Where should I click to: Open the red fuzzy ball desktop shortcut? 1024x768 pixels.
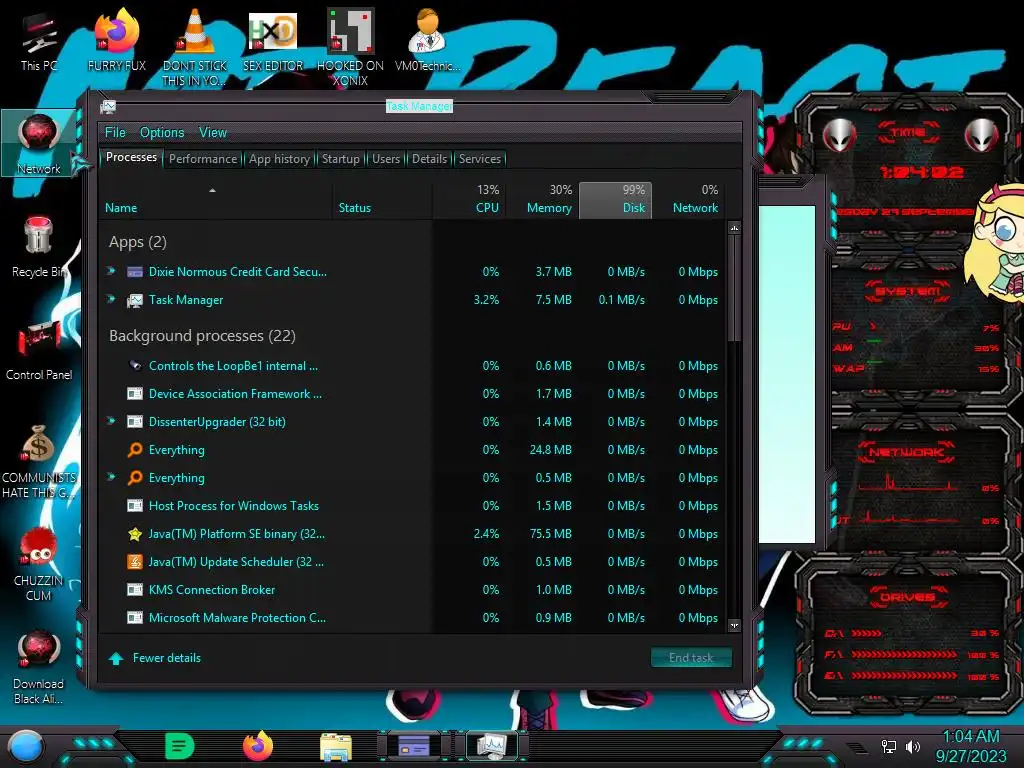(x=39, y=564)
